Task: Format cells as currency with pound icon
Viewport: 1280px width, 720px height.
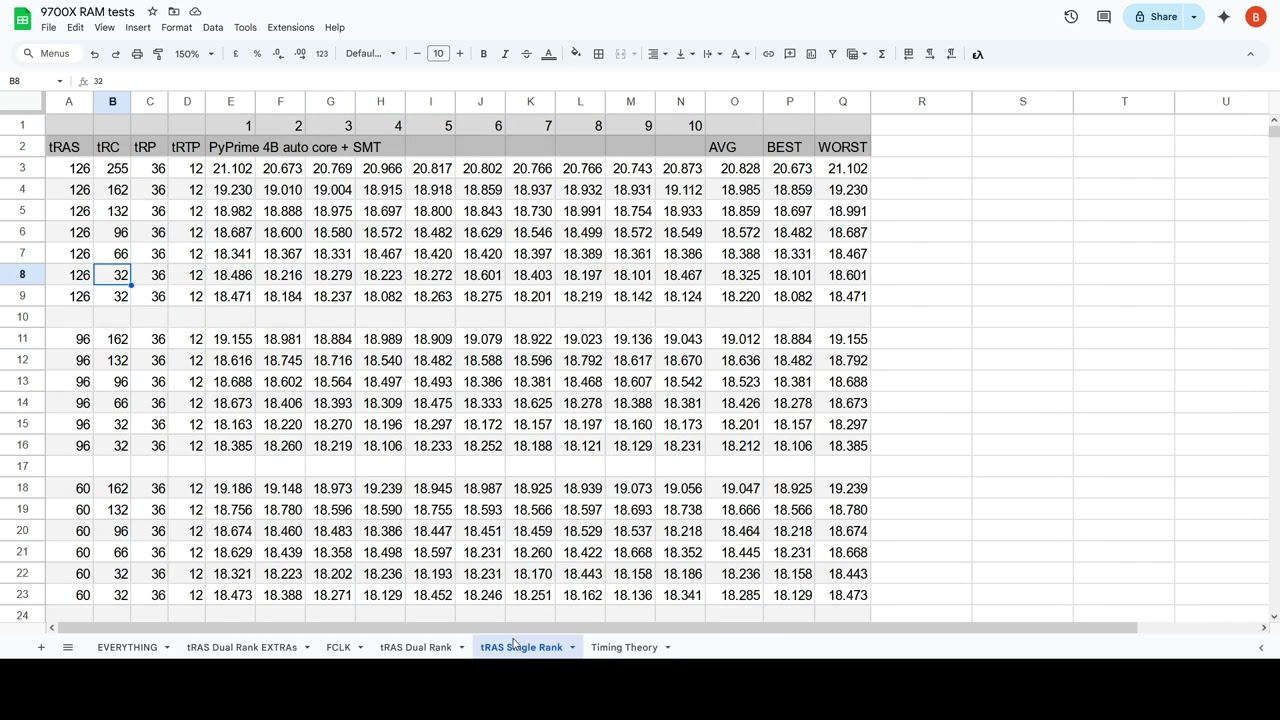Action: 235,54
